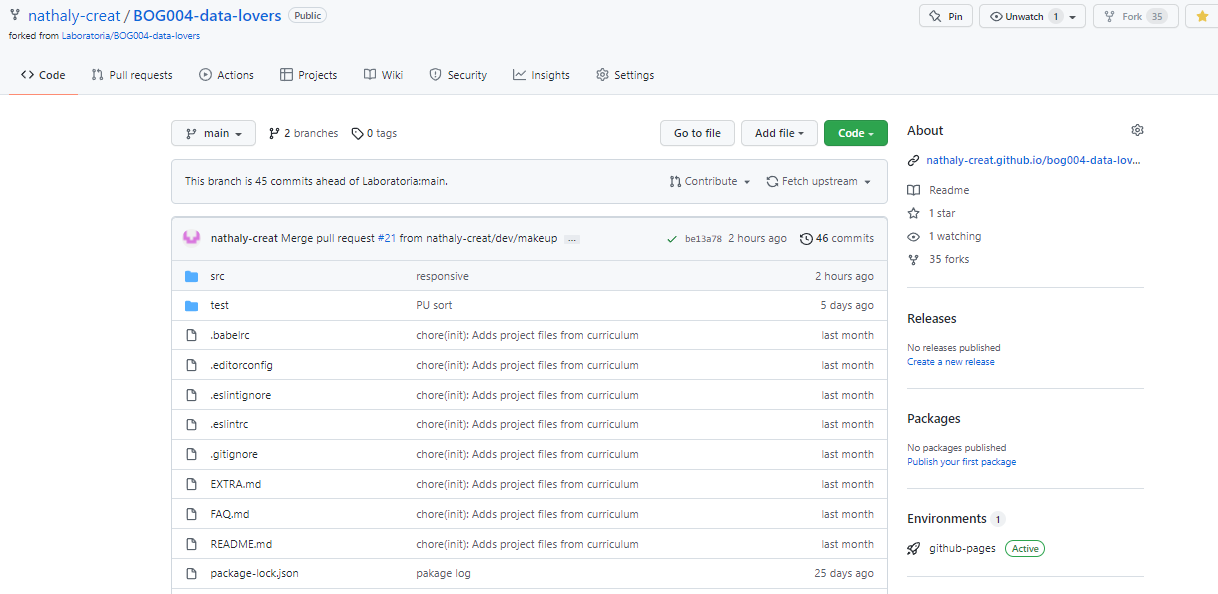The height and width of the screenshot is (594, 1218).
Task: Click the star icon button
Action: [1202, 16]
